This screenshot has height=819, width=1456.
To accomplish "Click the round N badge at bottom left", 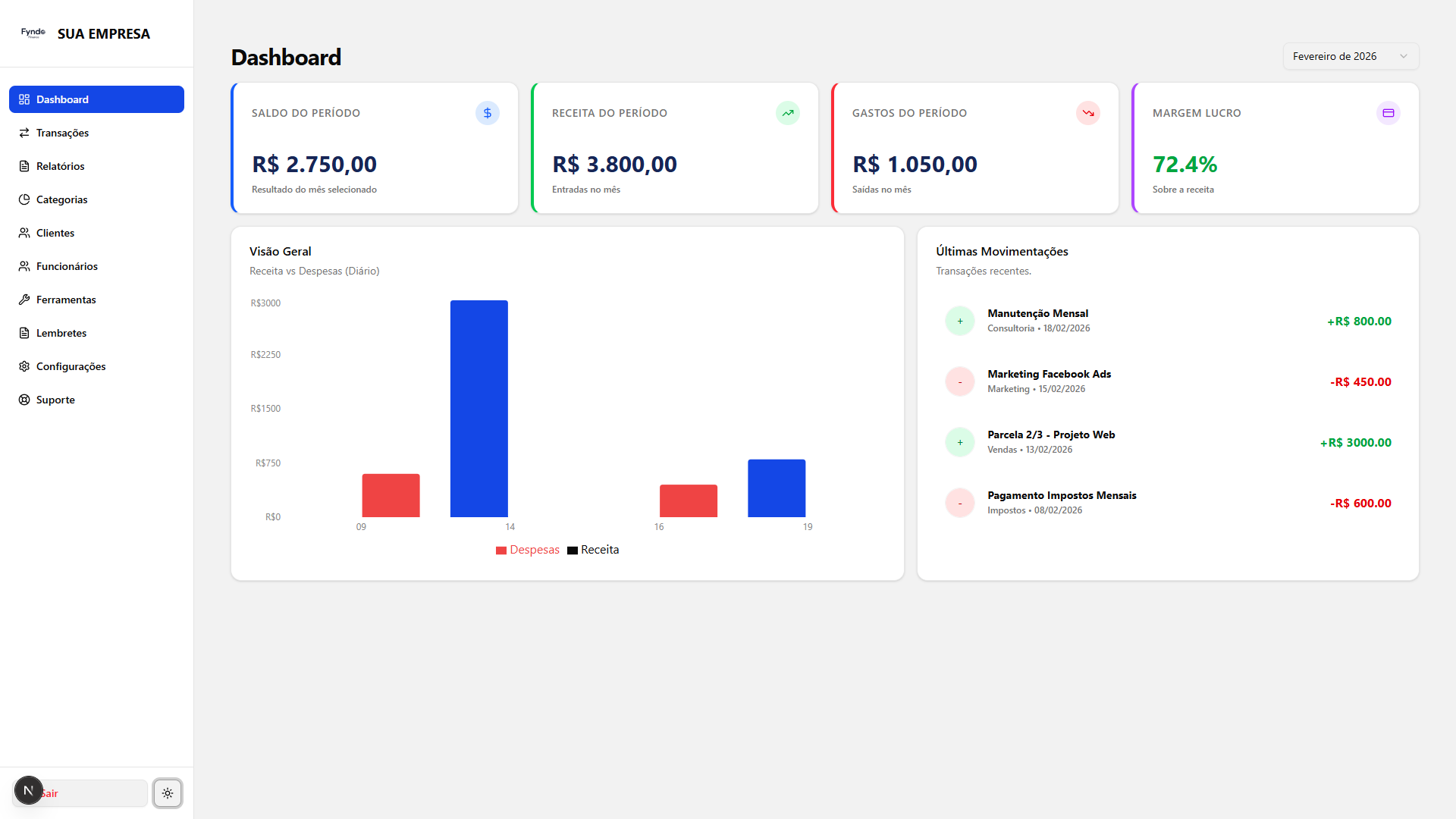I will [x=28, y=790].
